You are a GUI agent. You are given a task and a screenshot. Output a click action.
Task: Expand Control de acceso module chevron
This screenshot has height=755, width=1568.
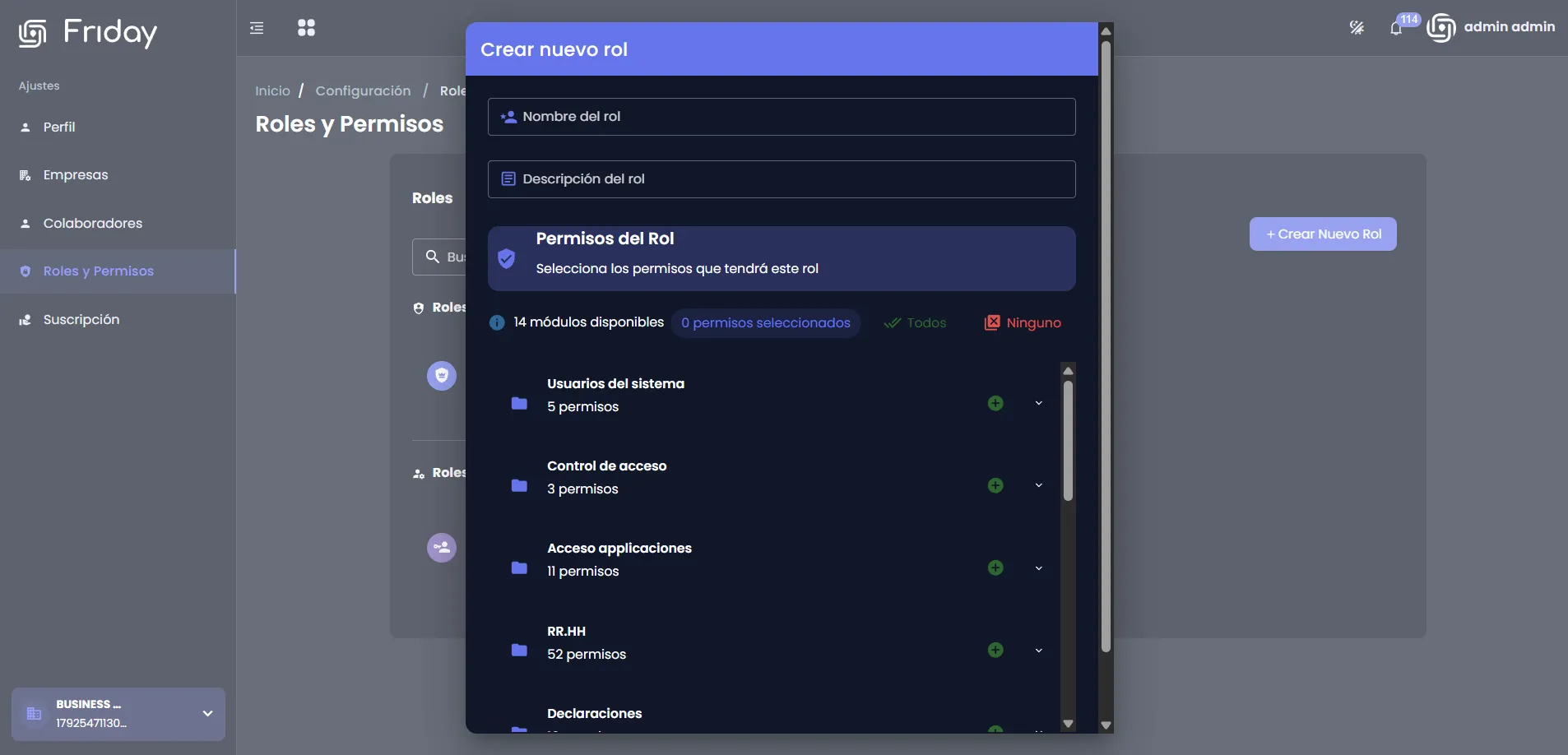[x=1039, y=485]
